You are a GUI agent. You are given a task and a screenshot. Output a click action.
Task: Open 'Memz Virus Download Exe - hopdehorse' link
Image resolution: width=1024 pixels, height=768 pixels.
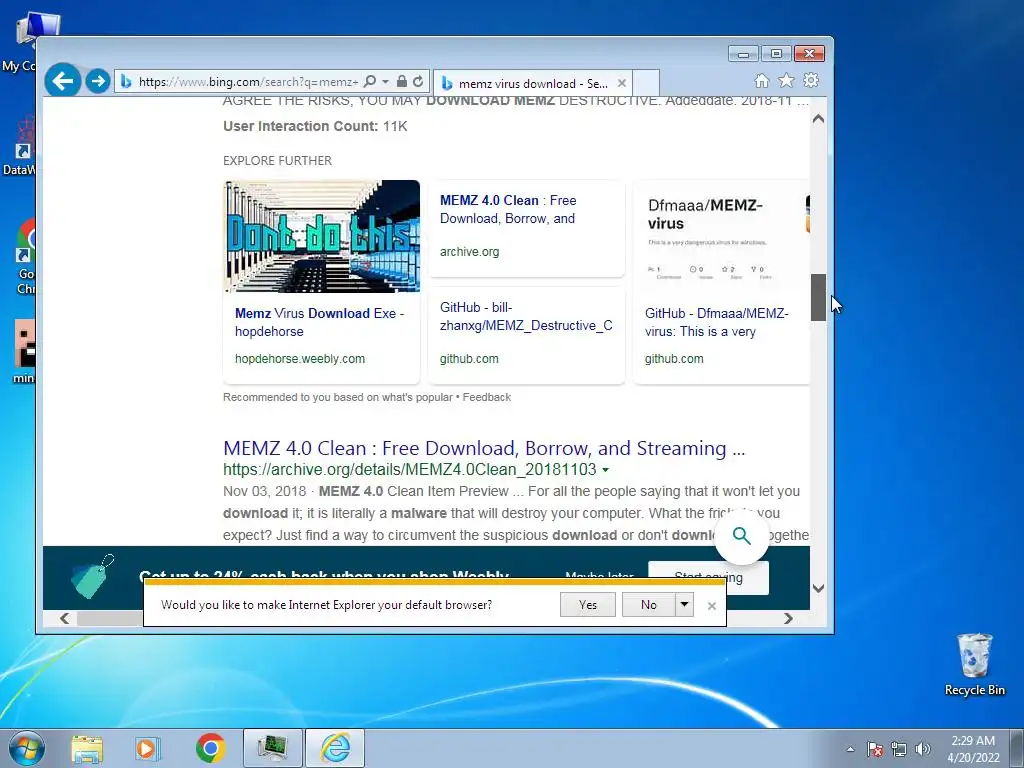(x=319, y=322)
